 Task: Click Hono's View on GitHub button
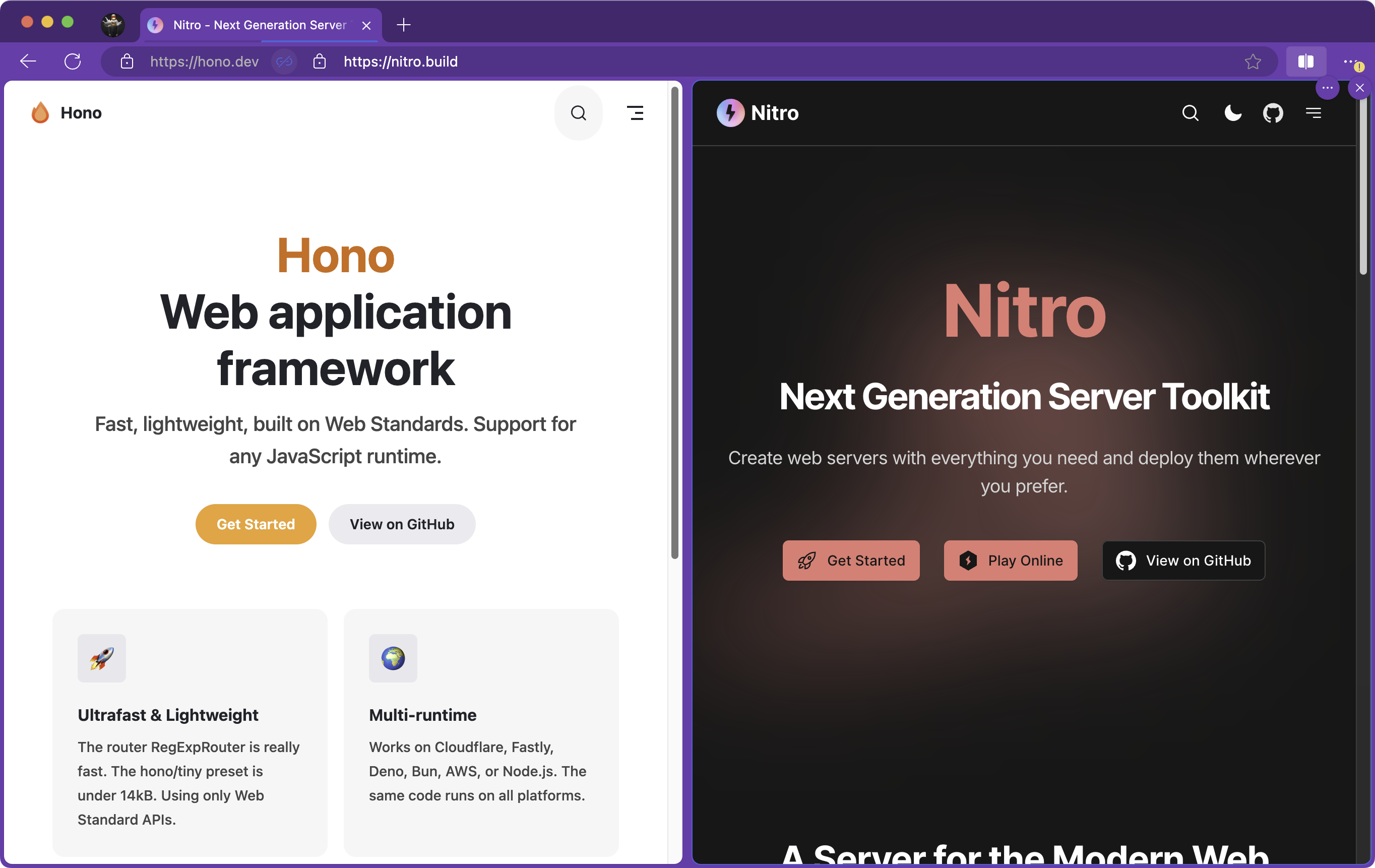(402, 524)
